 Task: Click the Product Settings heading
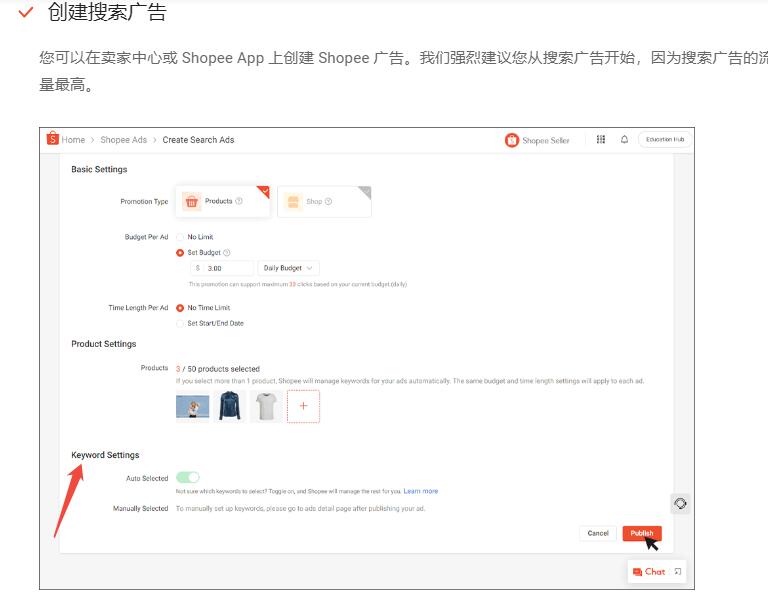[104, 344]
